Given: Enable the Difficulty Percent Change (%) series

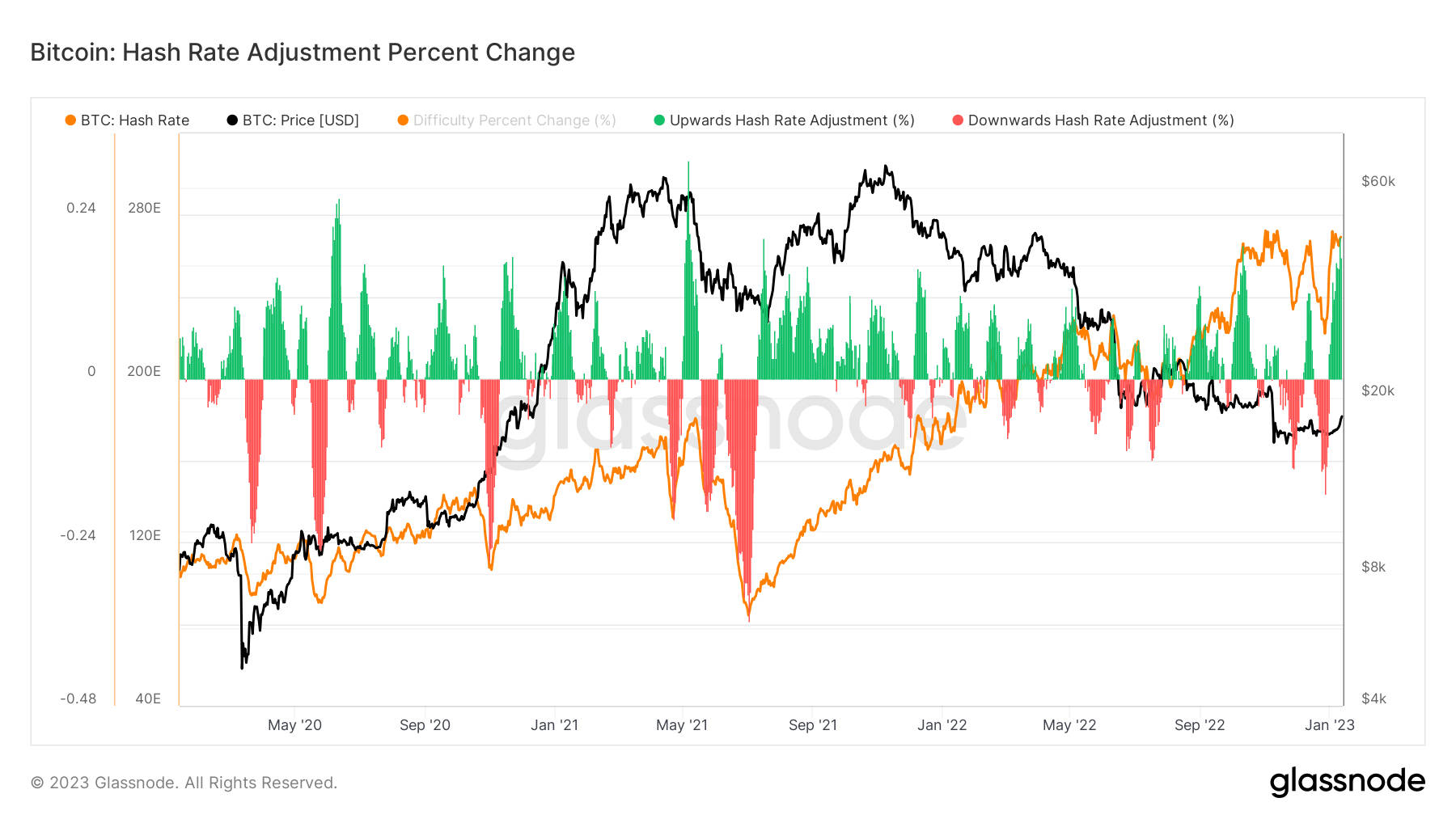Looking at the screenshot, I should (x=507, y=120).
